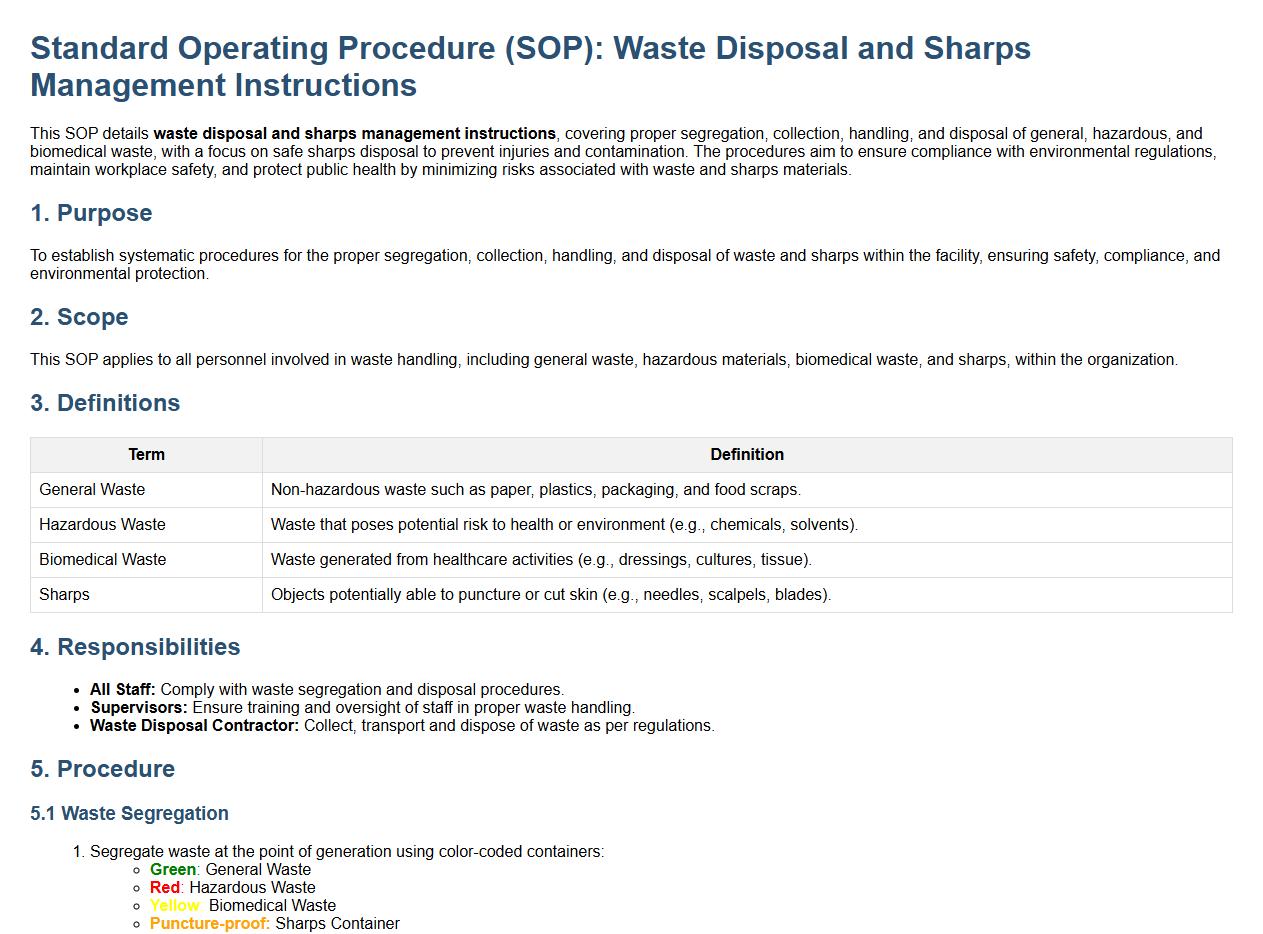
Task: Select the '5.1 Waste Segregation' subheading
Action: 129,814
